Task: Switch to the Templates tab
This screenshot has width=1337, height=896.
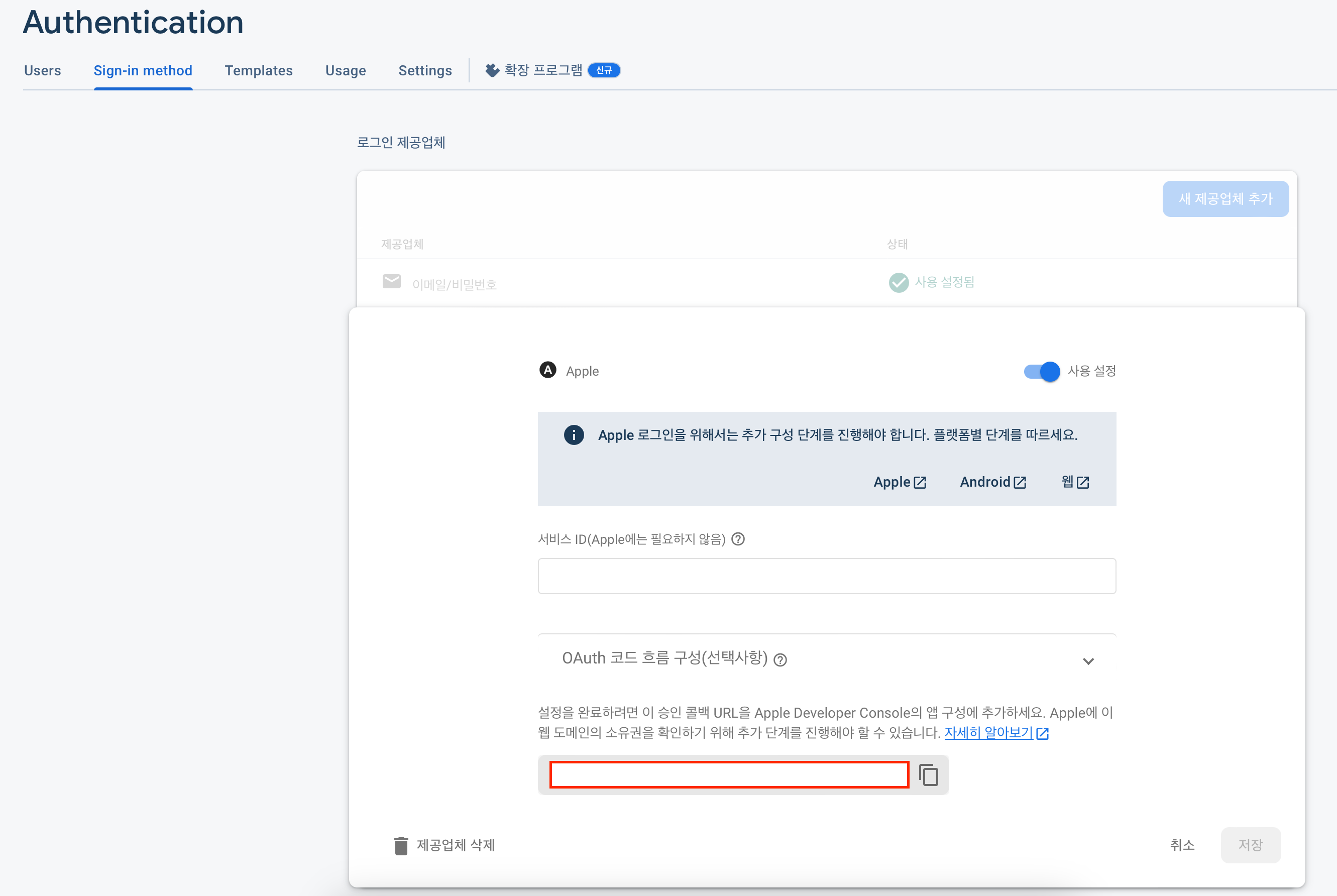Action: coord(258,70)
